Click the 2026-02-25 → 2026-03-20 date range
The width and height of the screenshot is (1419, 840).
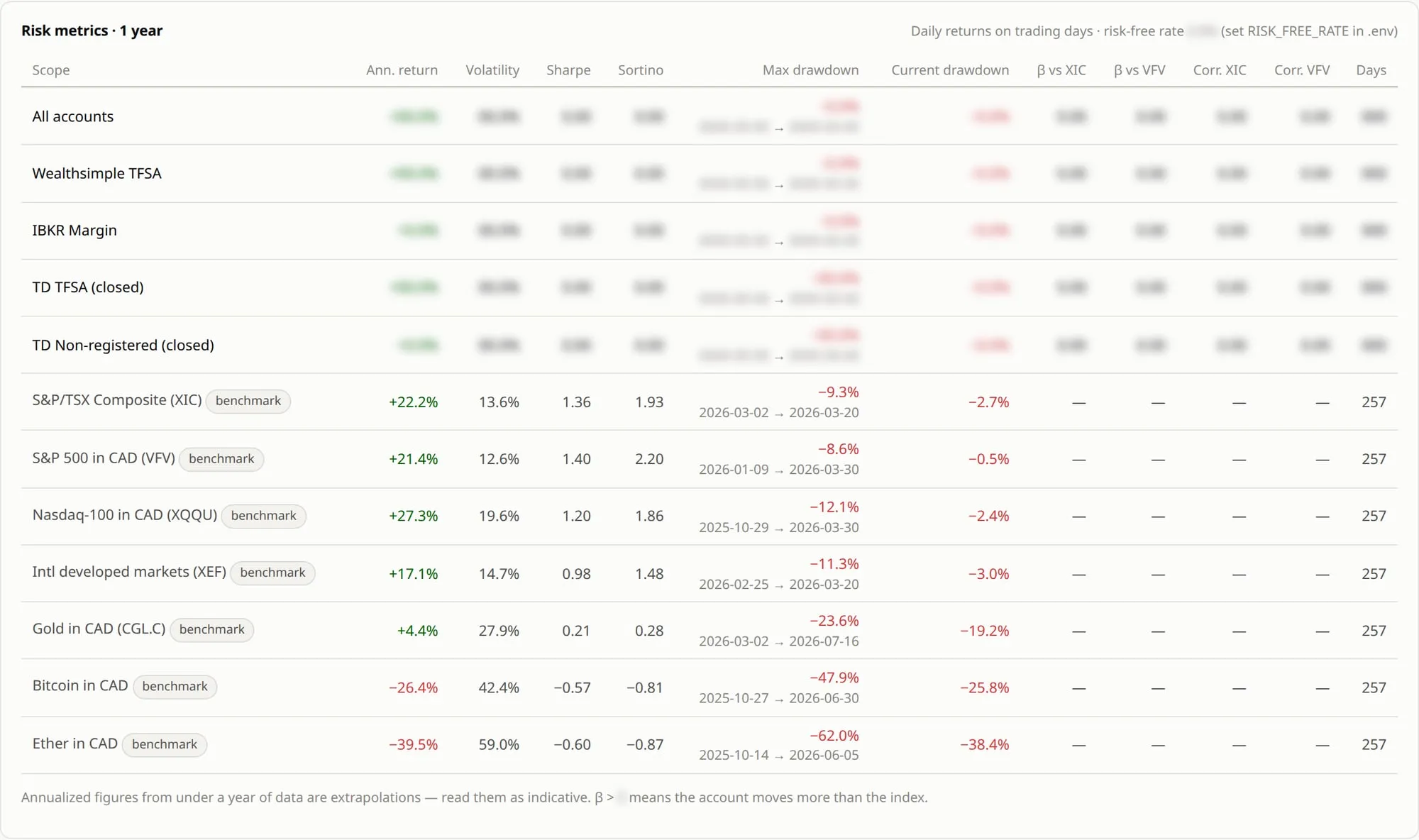click(778, 585)
